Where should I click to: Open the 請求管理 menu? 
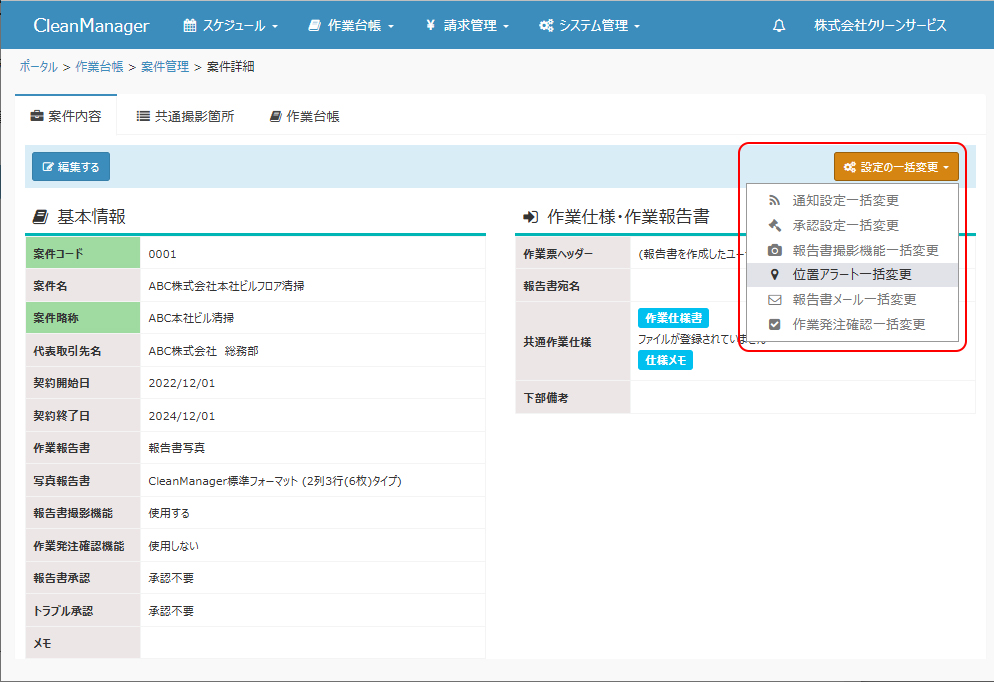tap(467, 26)
